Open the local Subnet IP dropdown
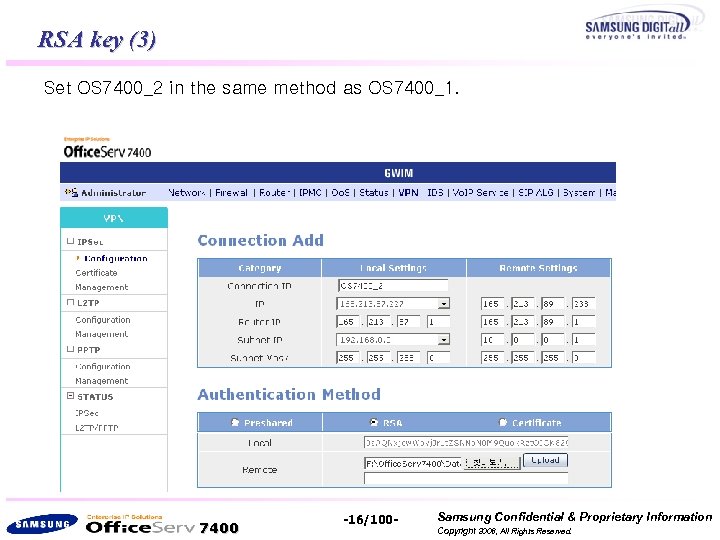 point(443,340)
